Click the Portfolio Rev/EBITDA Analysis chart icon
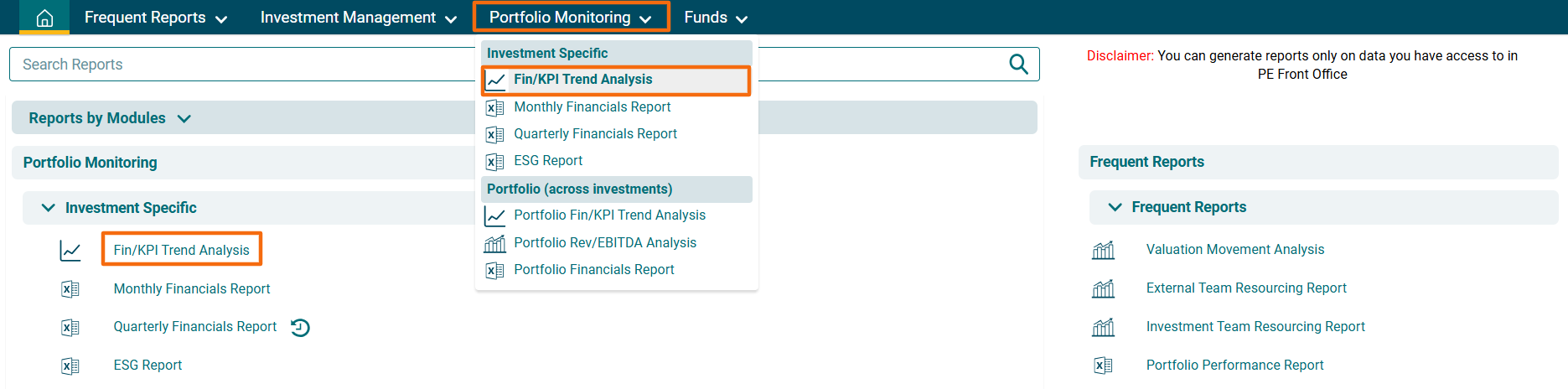 [495, 243]
